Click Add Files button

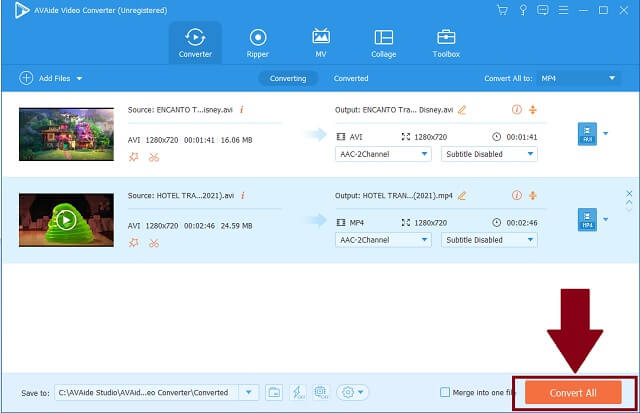pos(50,78)
